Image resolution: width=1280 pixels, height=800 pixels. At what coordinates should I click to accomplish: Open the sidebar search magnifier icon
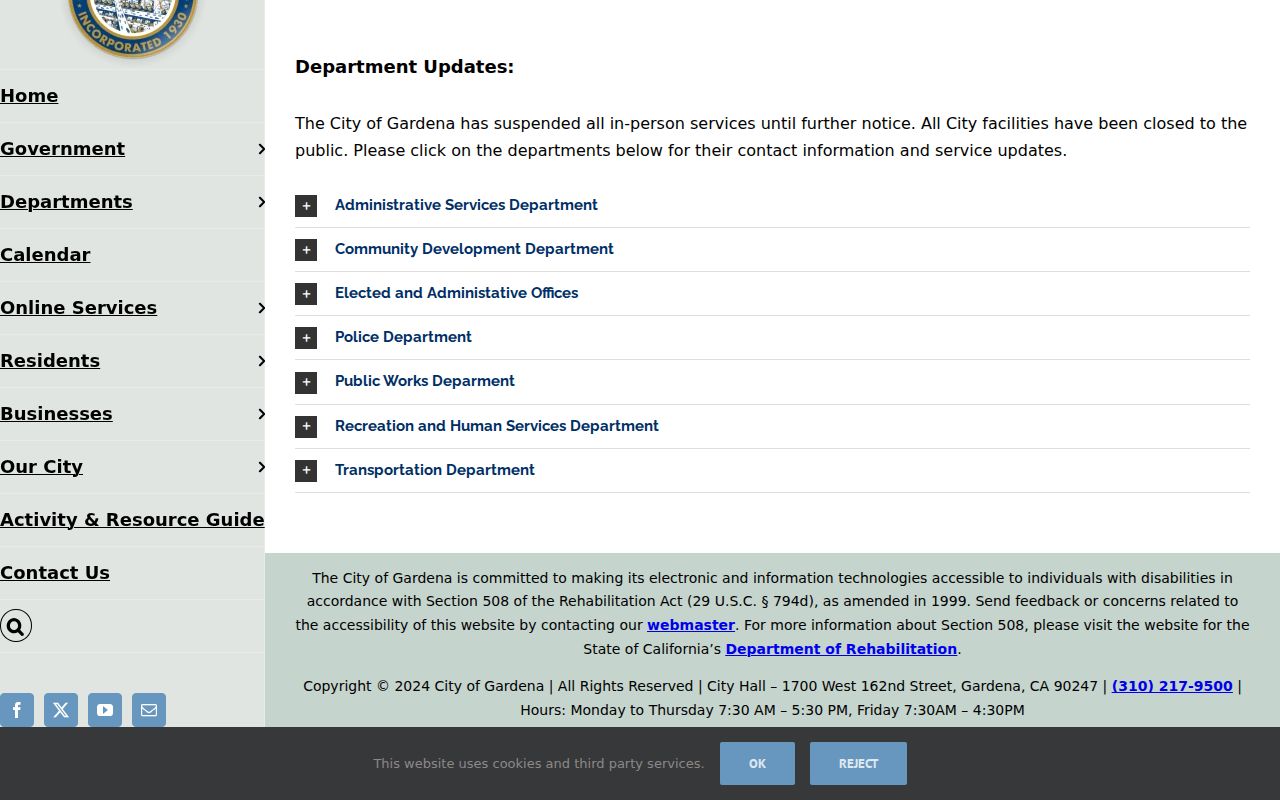click(x=16, y=626)
